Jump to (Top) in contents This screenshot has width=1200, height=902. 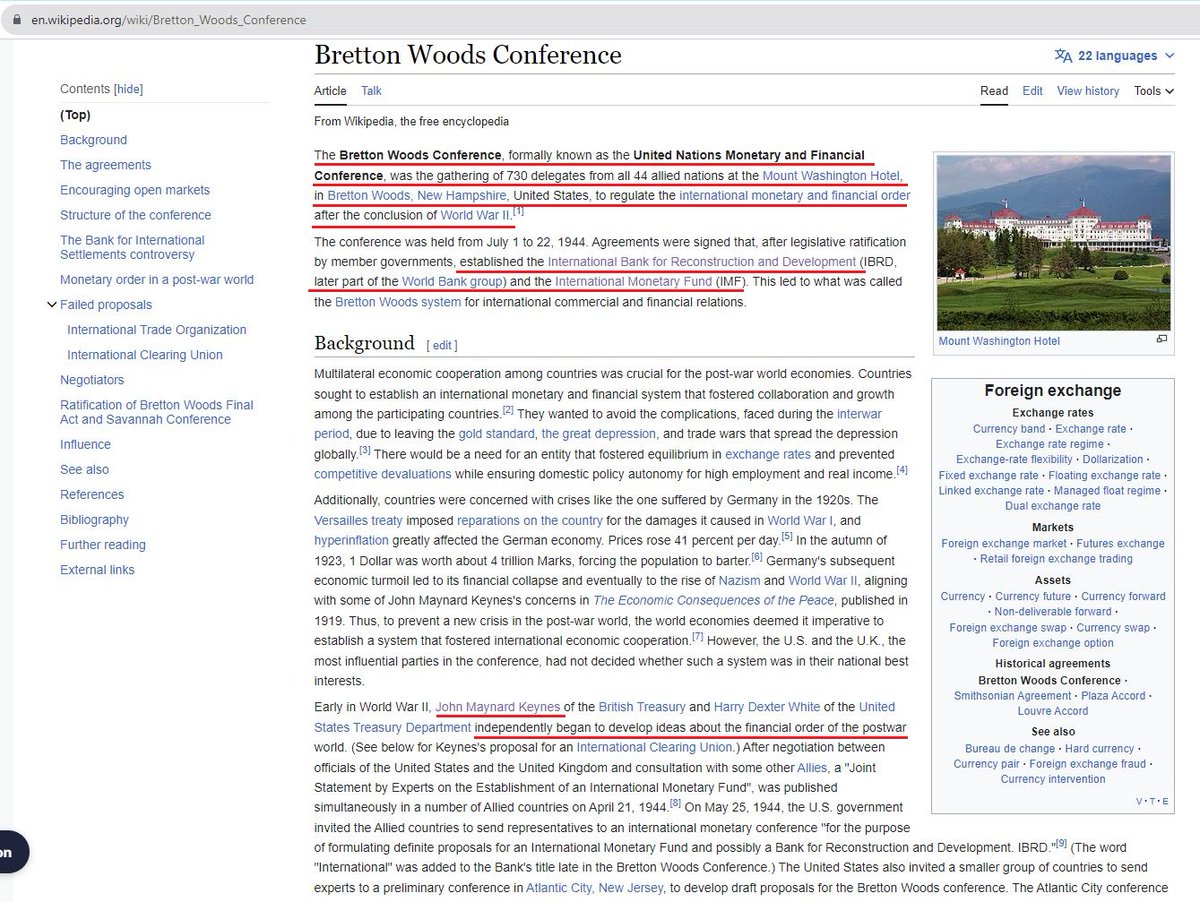click(x=75, y=115)
